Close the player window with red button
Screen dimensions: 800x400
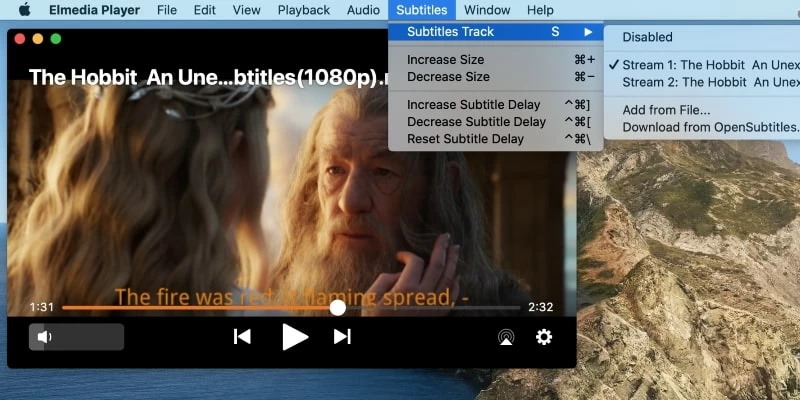click(x=20, y=39)
